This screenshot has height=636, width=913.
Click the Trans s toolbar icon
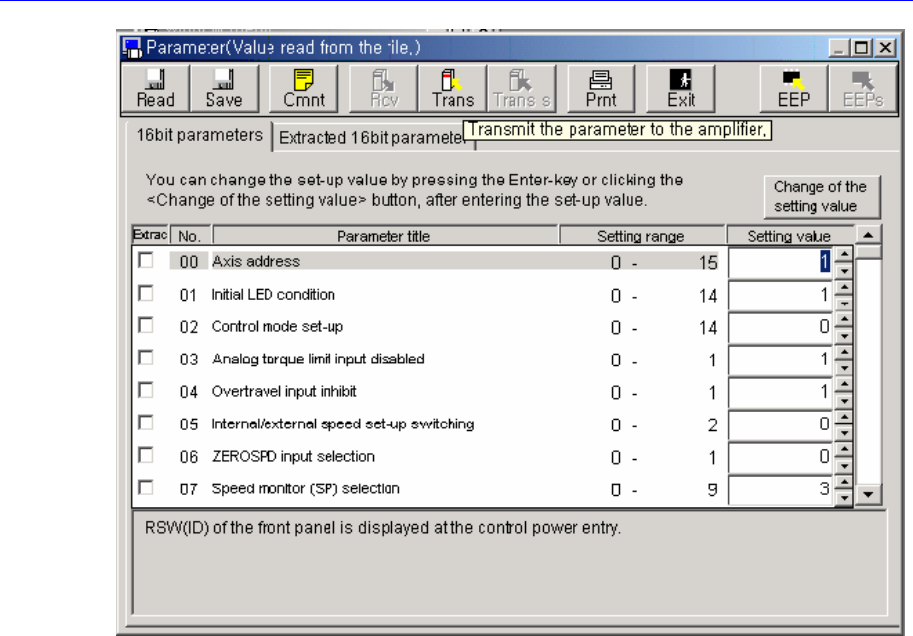[522, 89]
